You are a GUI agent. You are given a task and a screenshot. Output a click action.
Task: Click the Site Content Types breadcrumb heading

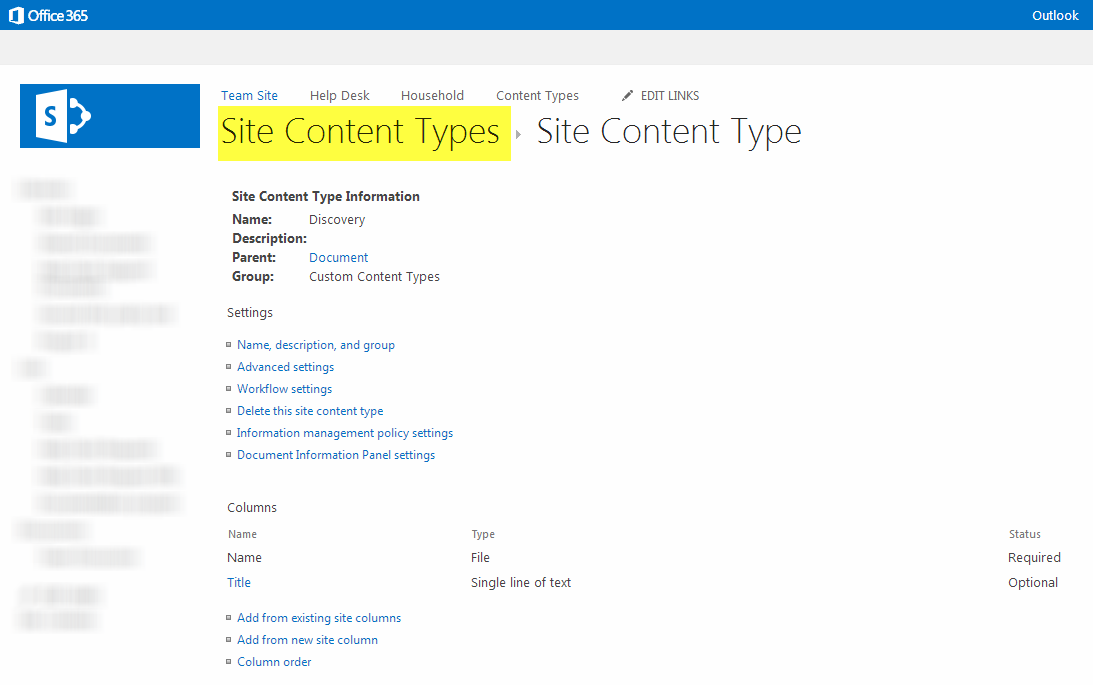point(360,132)
